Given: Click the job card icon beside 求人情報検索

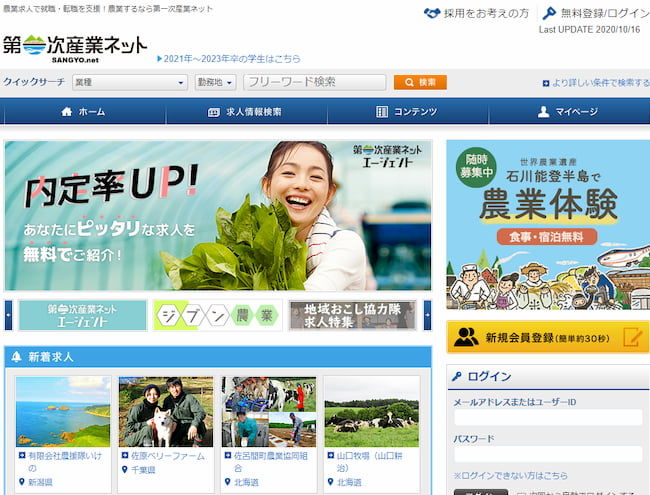Looking at the screenshot, I should click(213, 112).
